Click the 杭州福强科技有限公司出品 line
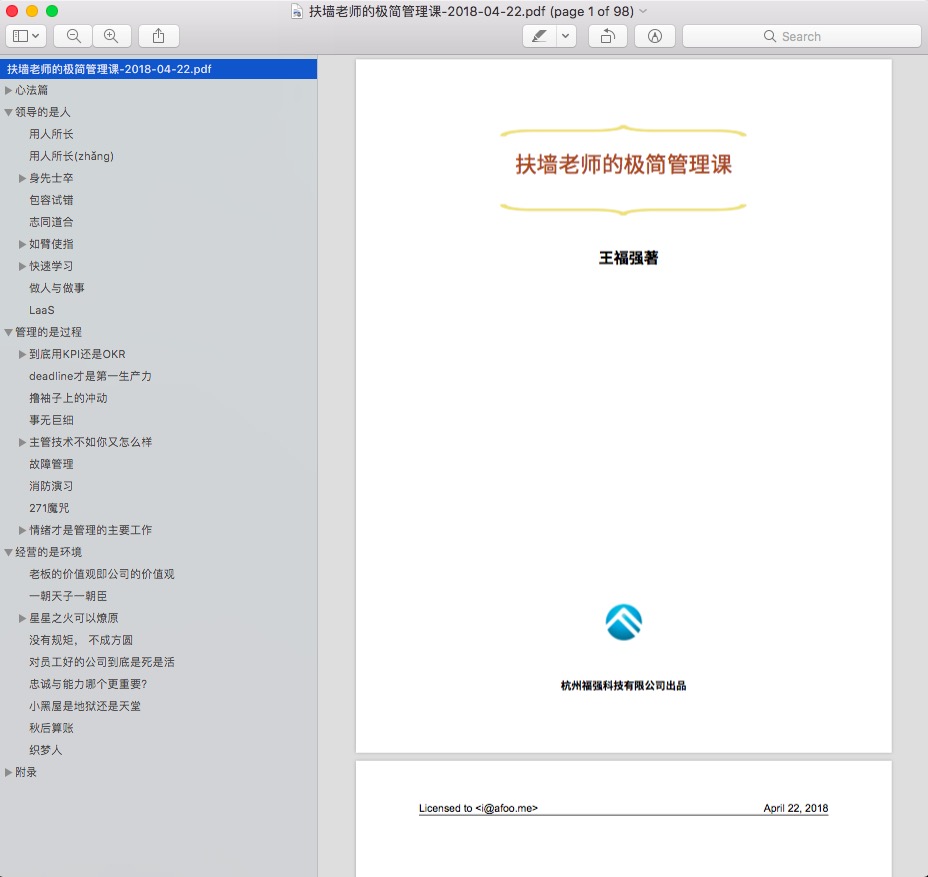The height and width of the screenshot is (877, 928). pos(623,685)
